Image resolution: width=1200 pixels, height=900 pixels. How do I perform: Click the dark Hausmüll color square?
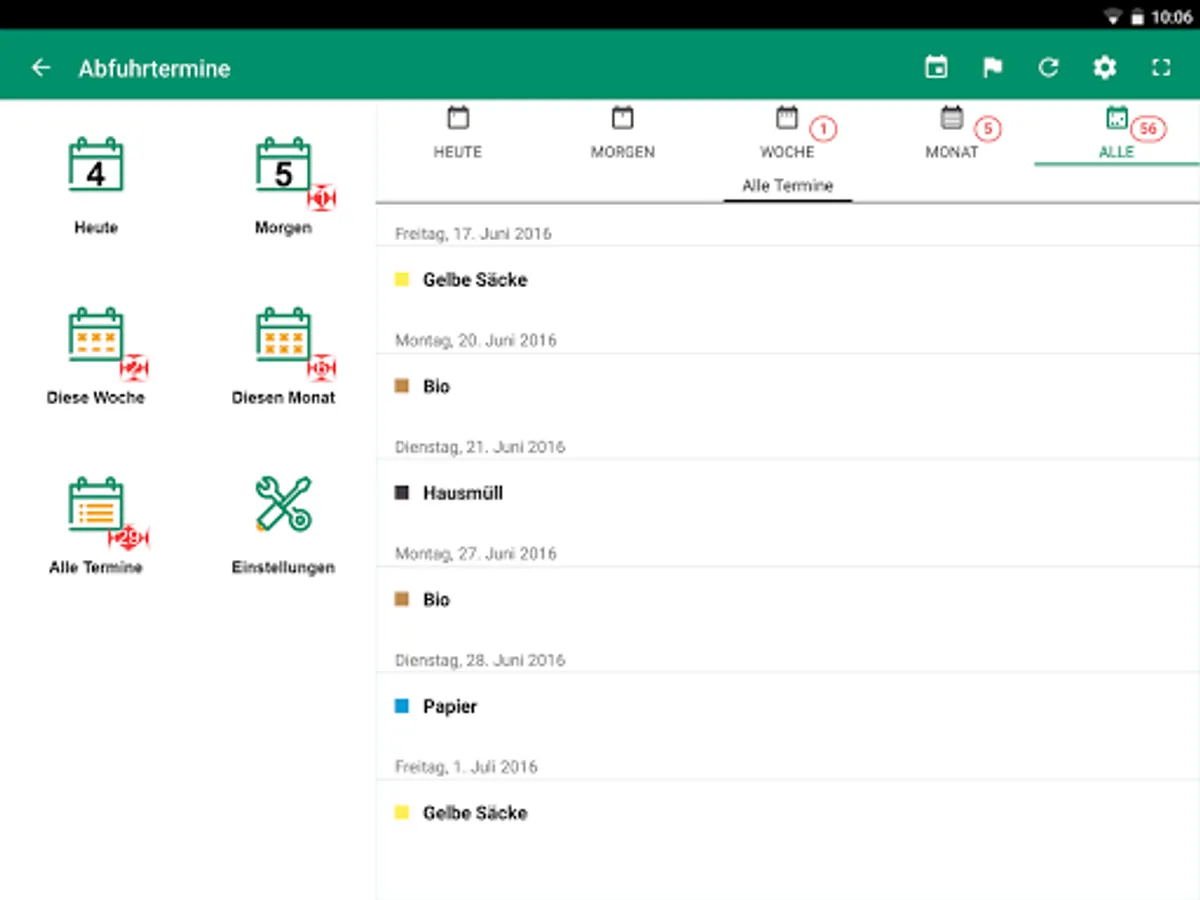(402, 493)
